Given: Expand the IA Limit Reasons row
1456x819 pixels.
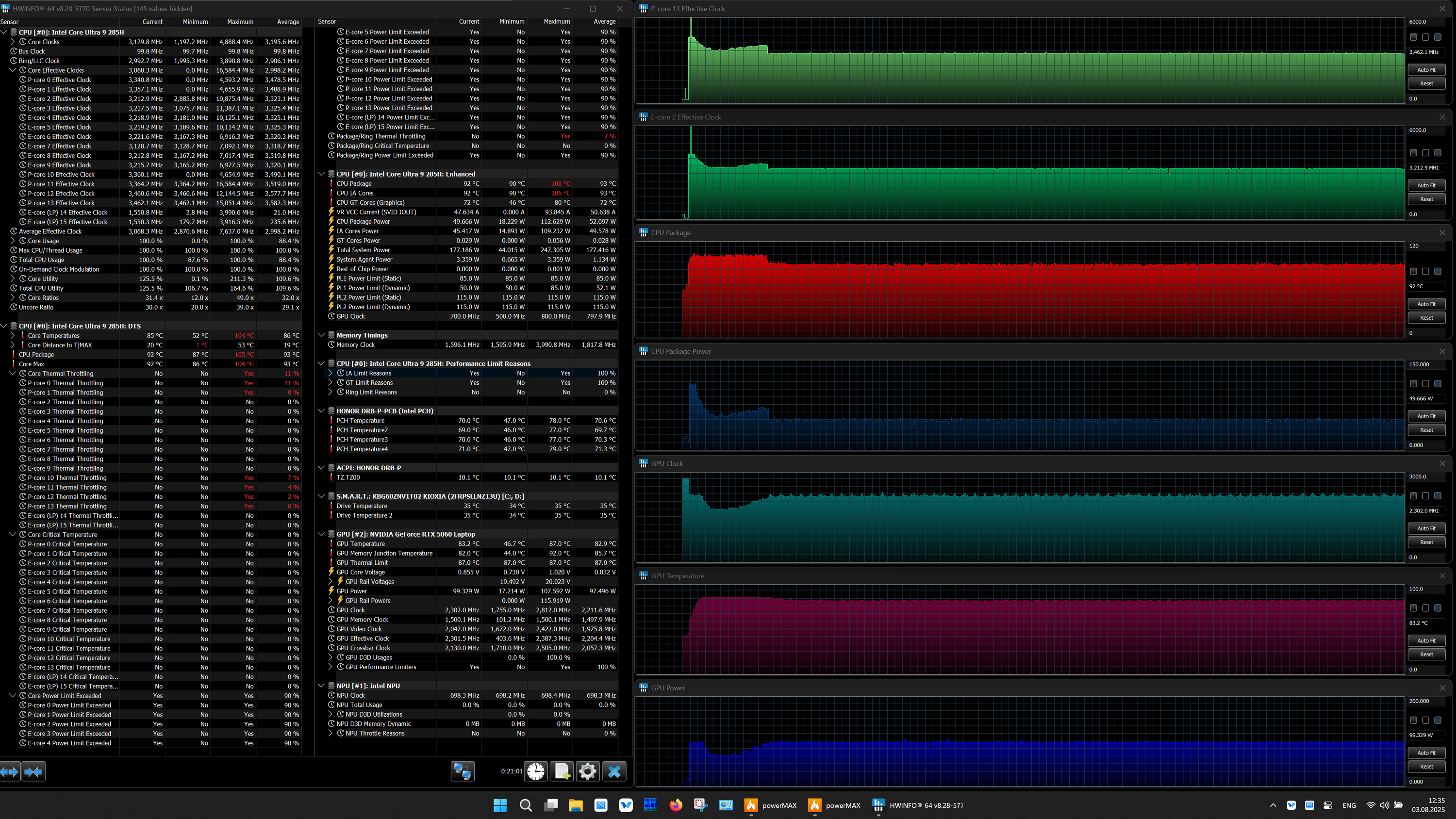Looking at the screenshot, I should 331,373.
